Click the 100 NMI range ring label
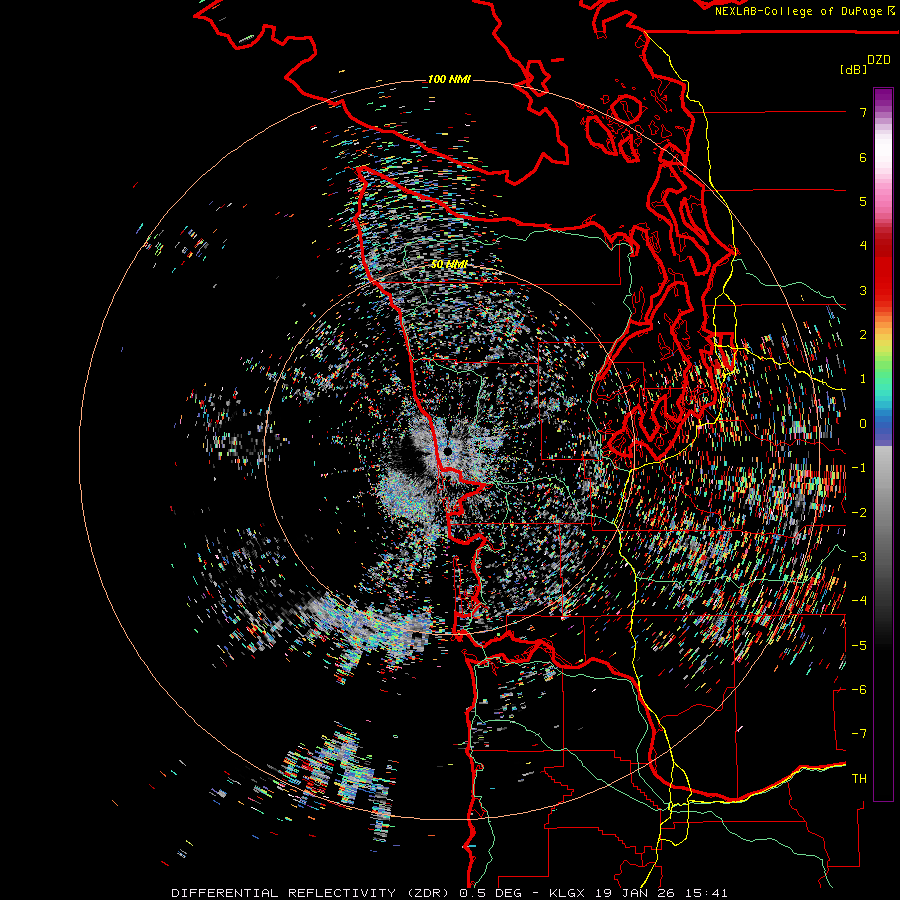The height and width of the screenshot is (900, 900). click(449, 79)
